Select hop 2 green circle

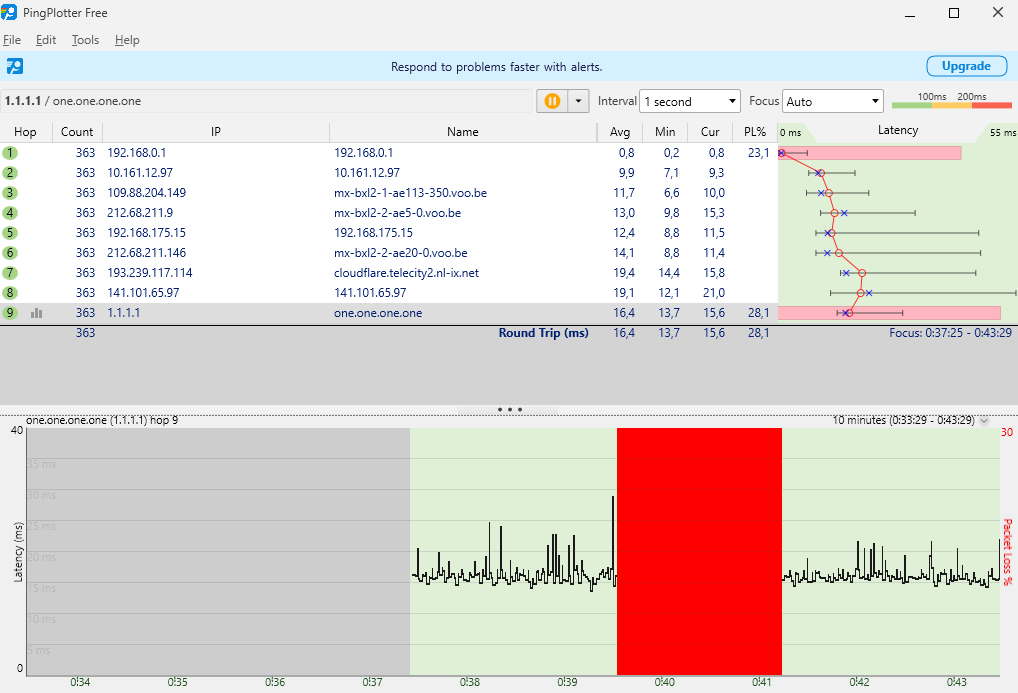coord(10,173)
